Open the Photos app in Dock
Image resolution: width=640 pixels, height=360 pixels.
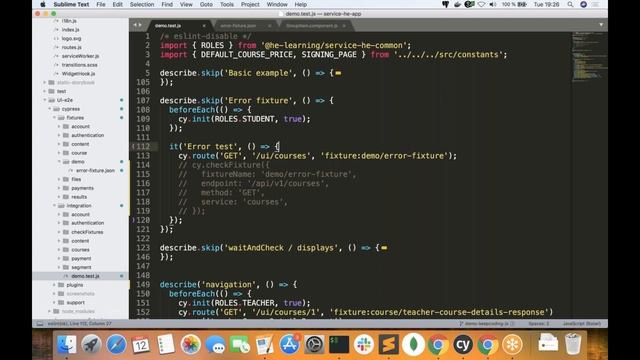(191, 344)
